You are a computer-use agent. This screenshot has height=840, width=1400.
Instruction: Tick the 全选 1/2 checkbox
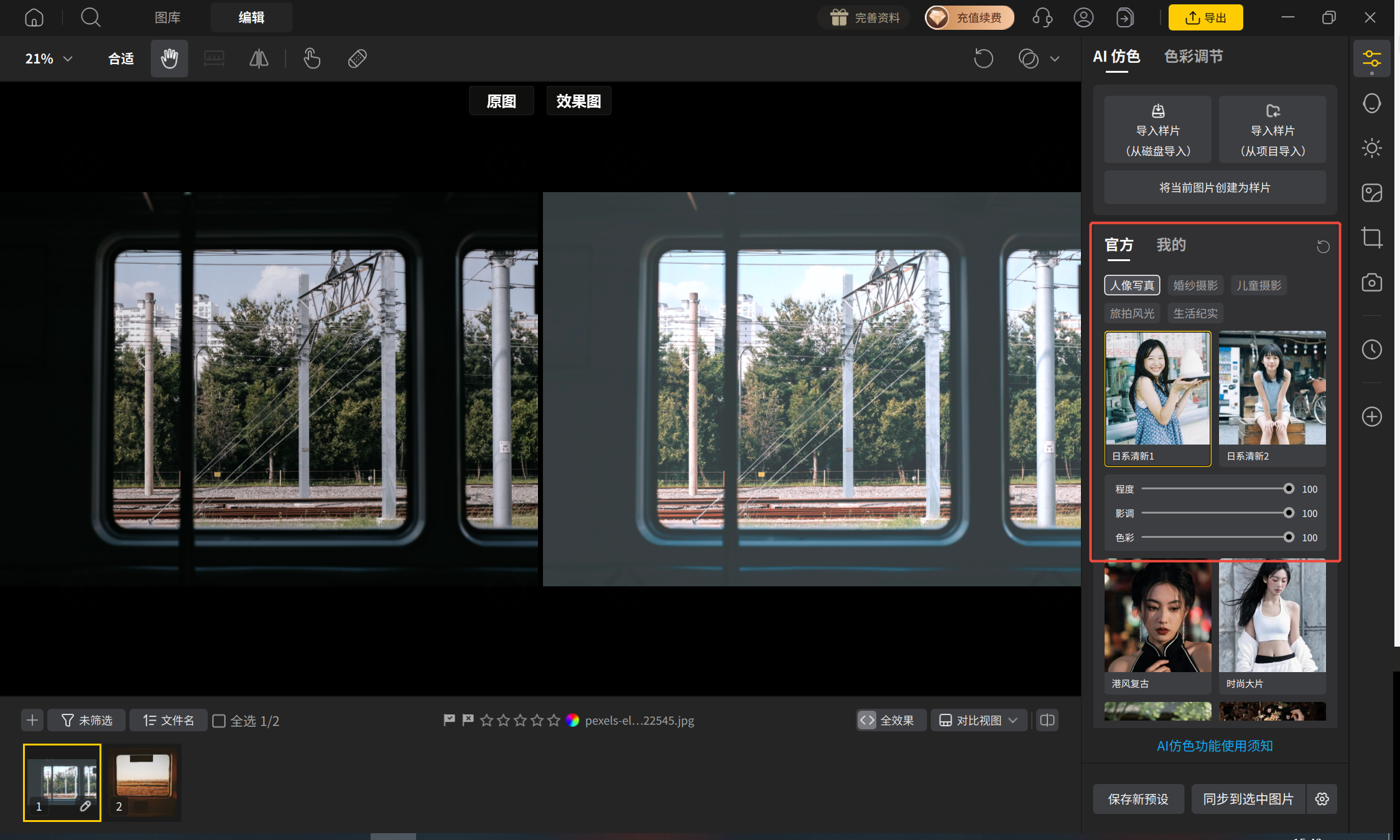pyautogui.click(x=219, y=721)
